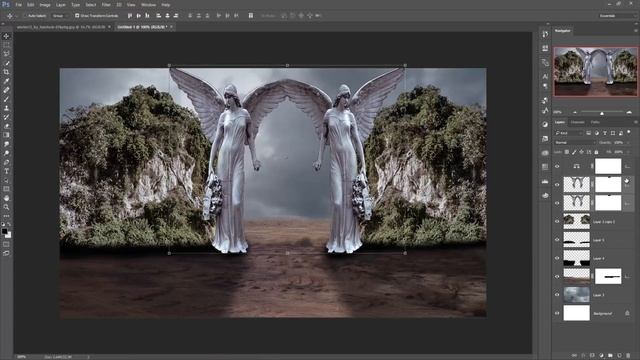
Task: Open the Fill slider dropdown arrow
Action: tap(628, 152)
